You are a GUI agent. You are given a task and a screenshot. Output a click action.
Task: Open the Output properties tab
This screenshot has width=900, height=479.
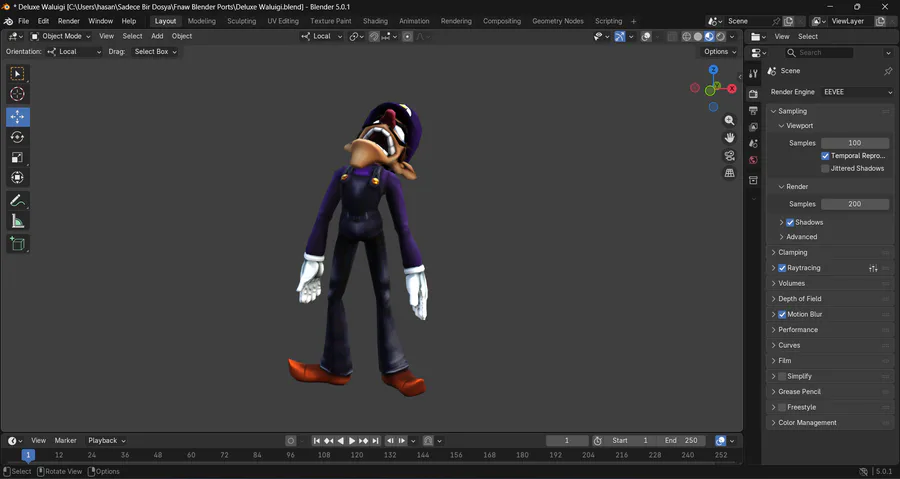point(753,110)
